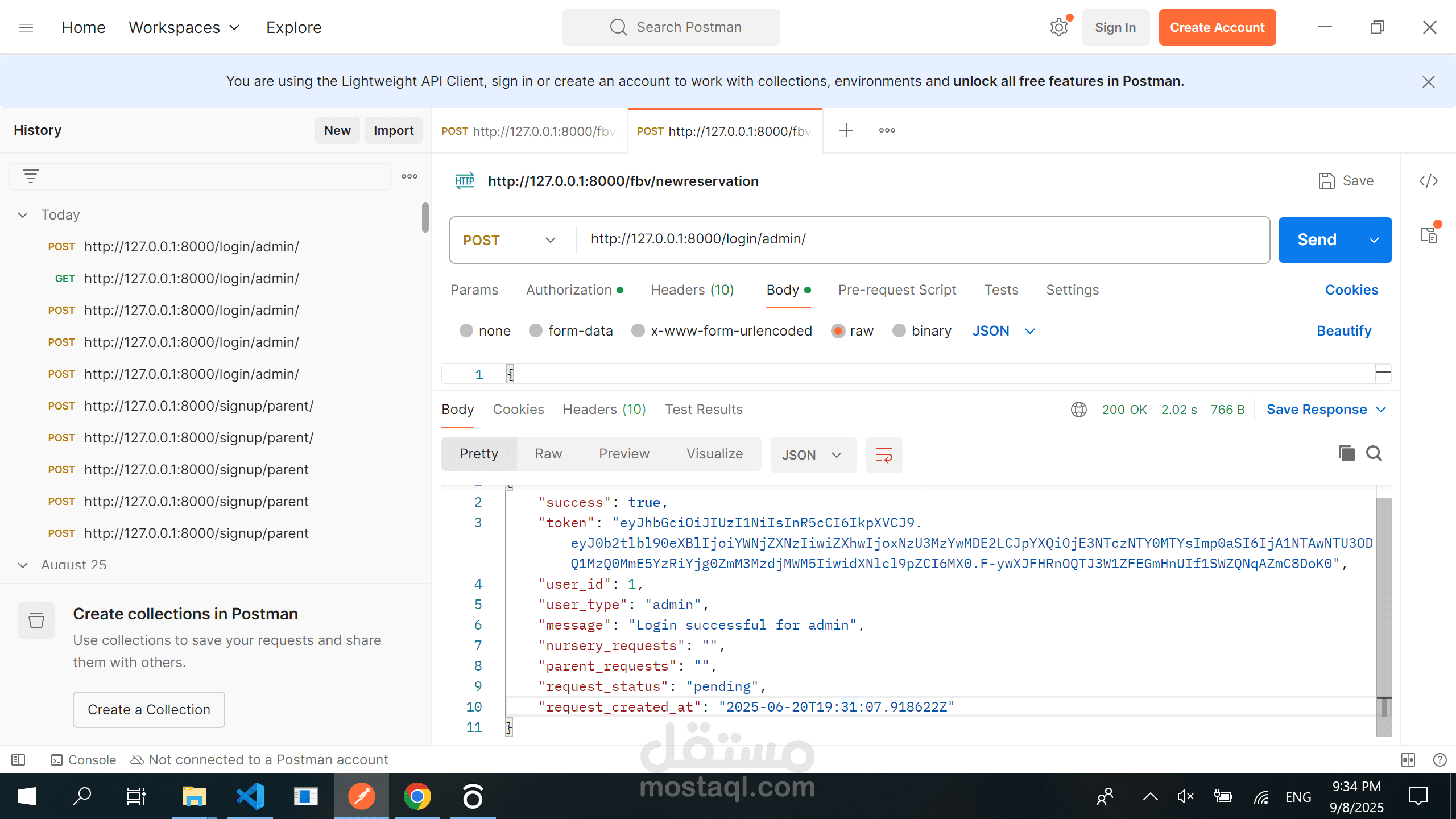The image size is (1456, 819).
Task: Switch to the Params tab
Action: coord(474,290)
